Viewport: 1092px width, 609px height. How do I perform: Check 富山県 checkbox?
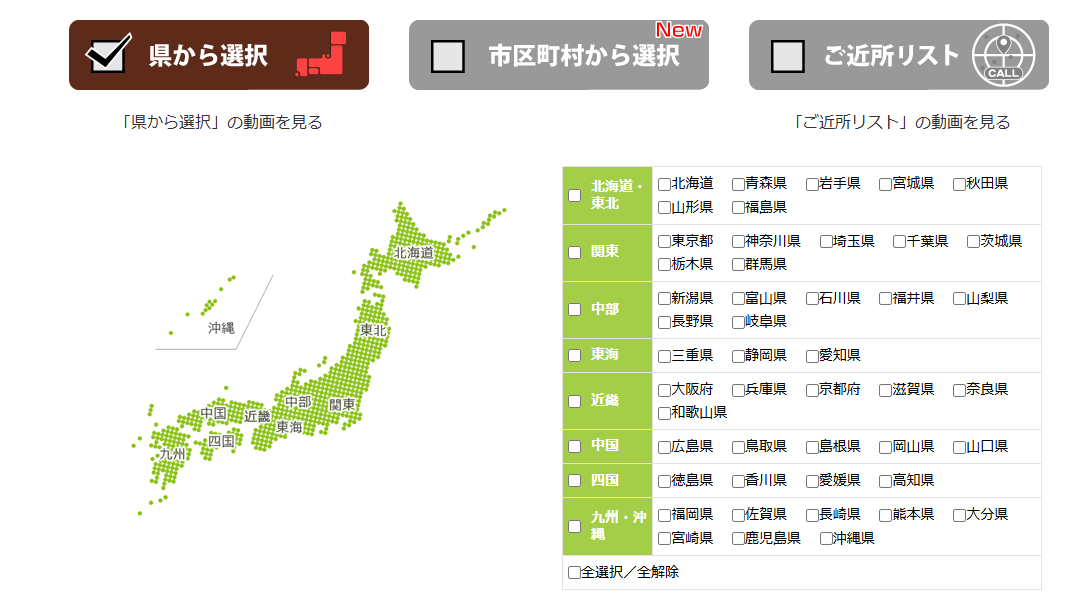coord(738,299)
